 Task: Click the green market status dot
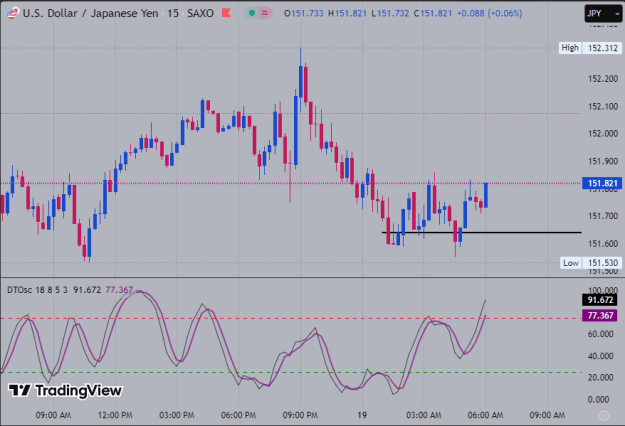(252, 13)
